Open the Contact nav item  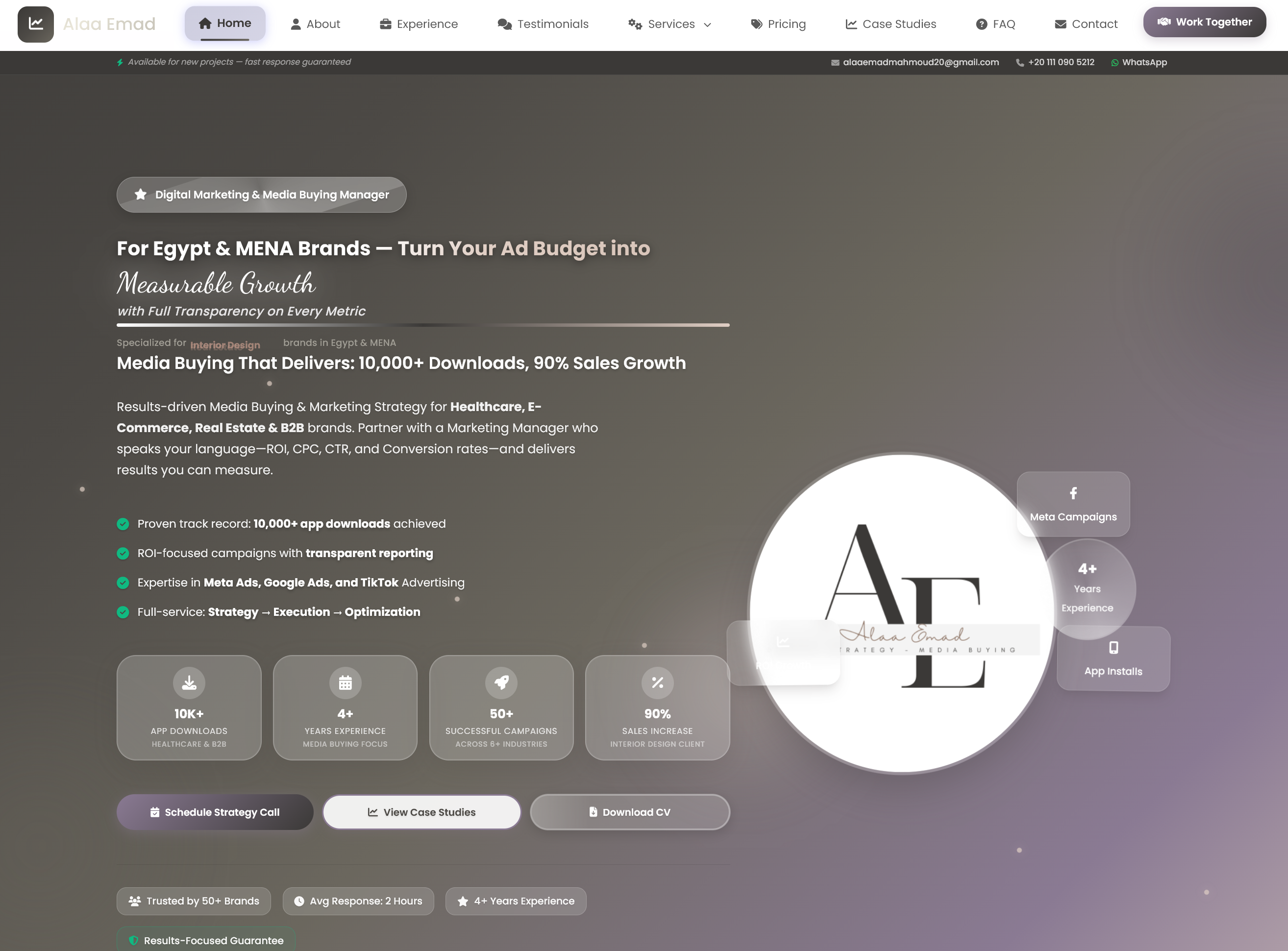(x=1086, y=24)
